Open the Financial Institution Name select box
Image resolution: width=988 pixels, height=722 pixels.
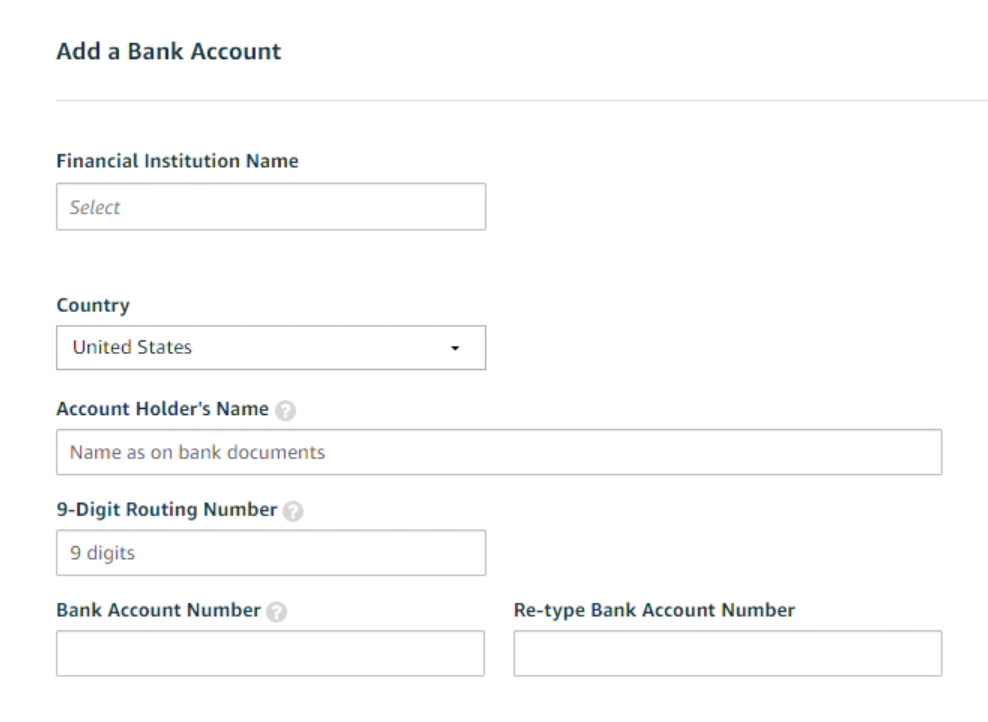click(x=270, y=207)
